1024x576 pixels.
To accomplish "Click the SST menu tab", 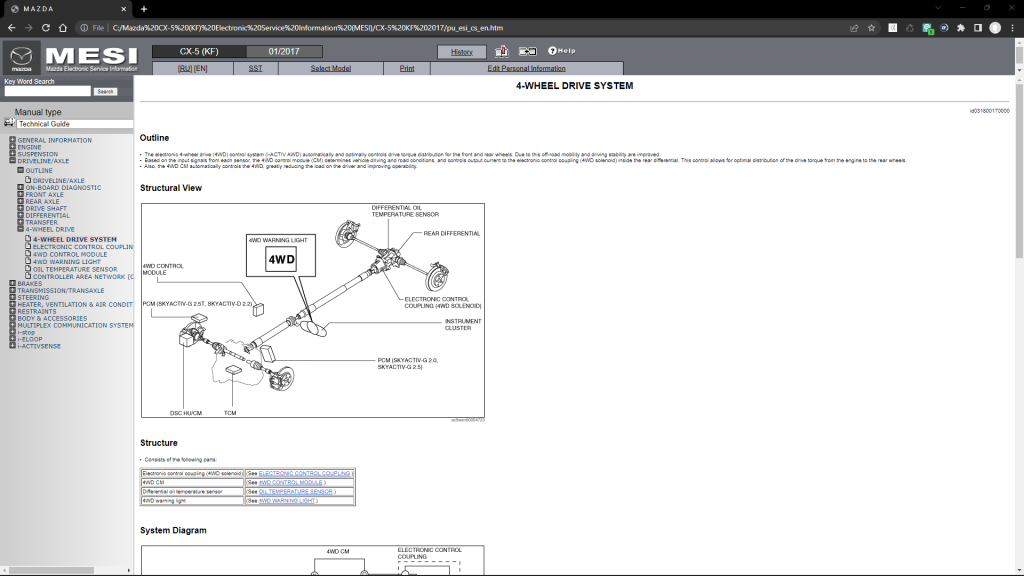I will coord(255,69).
